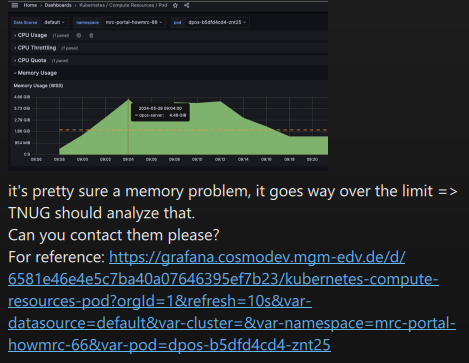
Task: Expand the CPU Throttling row
Action: (x=35, y=48)
